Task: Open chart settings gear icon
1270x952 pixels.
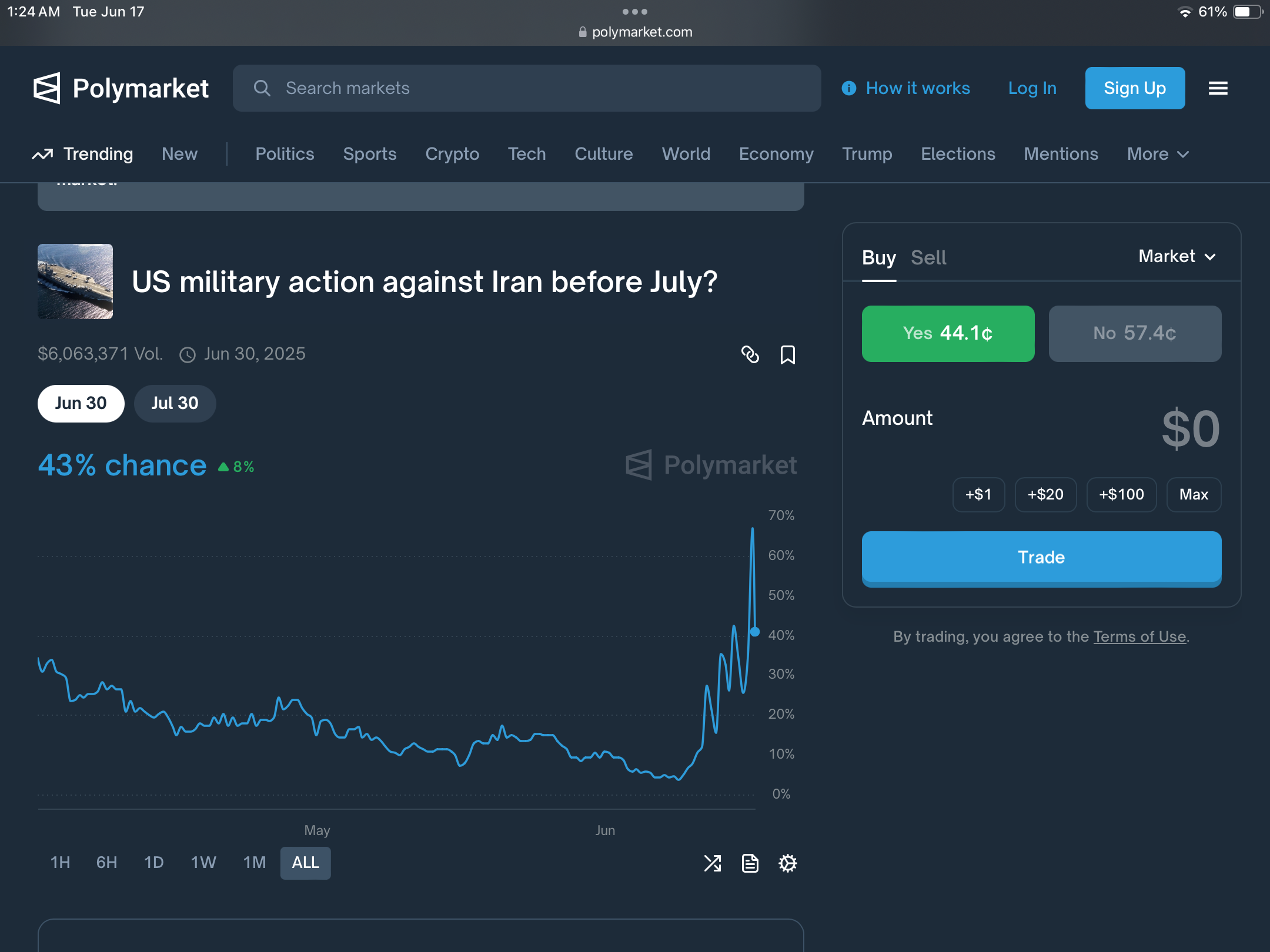Action: point(788,863)
